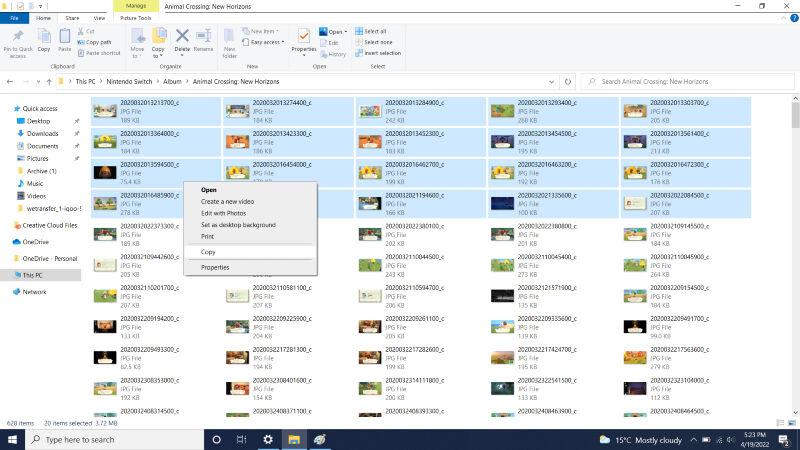Click Select none in ribbon
800x450 pixels.
(373, 42)
